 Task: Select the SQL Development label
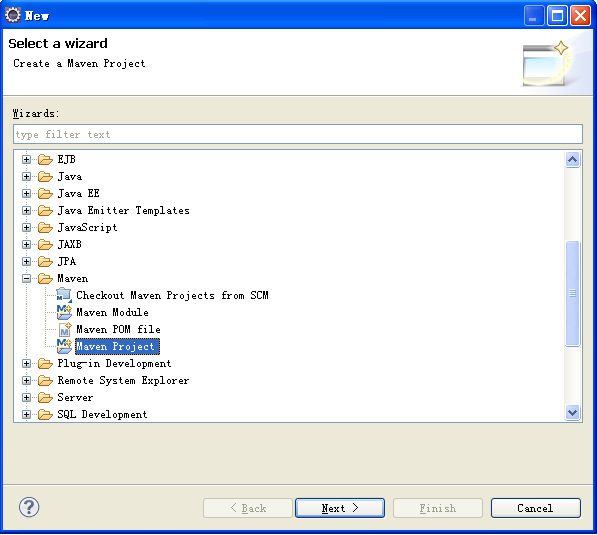(102, 414)
